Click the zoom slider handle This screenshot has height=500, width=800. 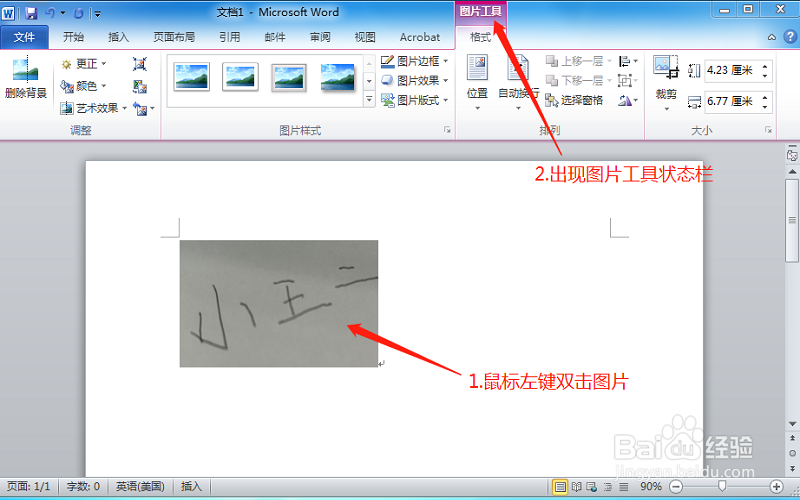pyautogui.click(x=722, y=487)
